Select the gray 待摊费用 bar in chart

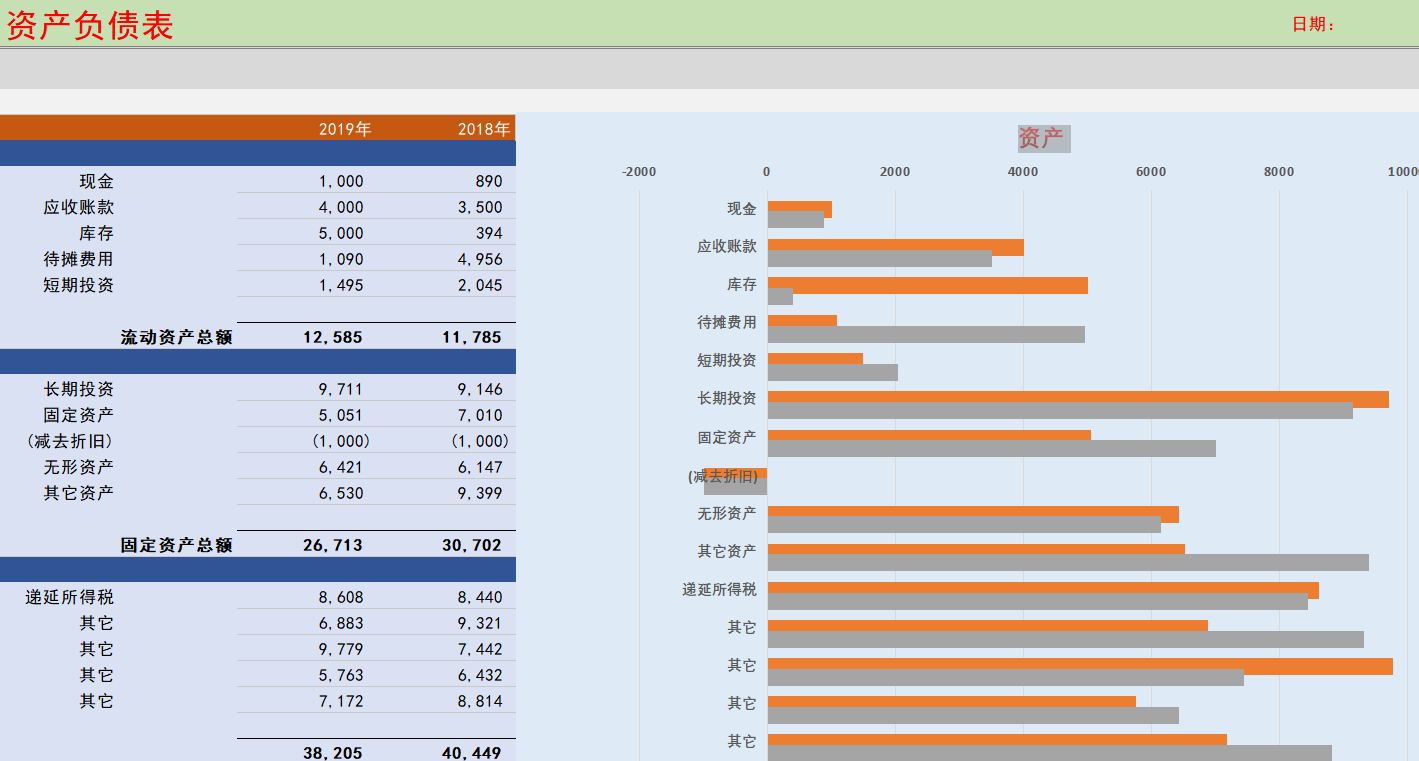tap(926, 334)
